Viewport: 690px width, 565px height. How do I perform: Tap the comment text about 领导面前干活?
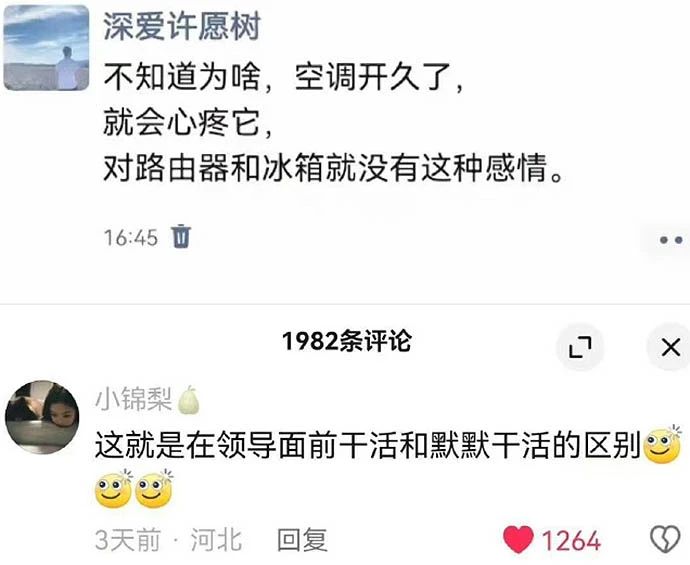367,445
